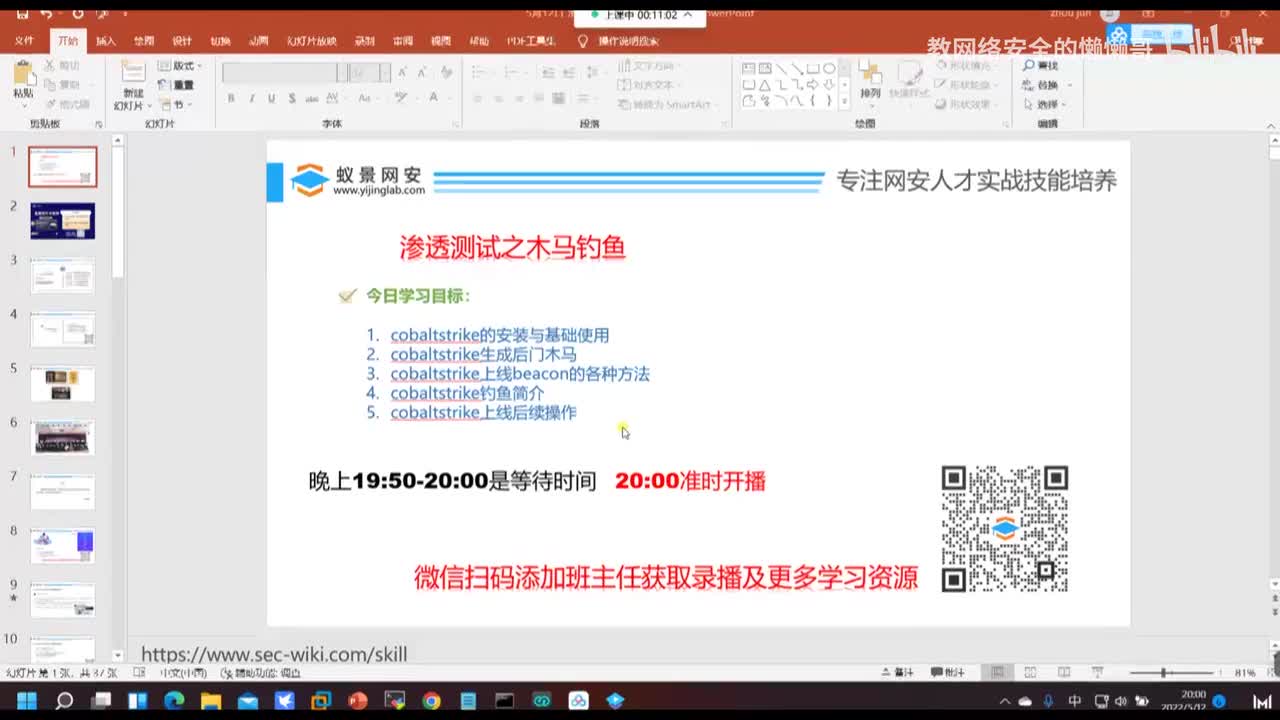Click the font color A icon
This screenshot has height=720, width=1280.
click(x=433, y=98)
